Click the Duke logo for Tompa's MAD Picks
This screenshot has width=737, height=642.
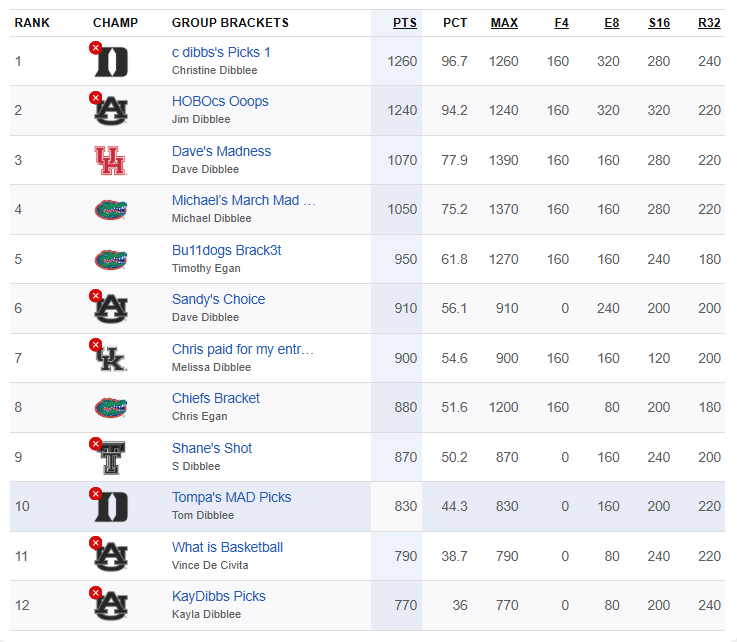[111, 507]
